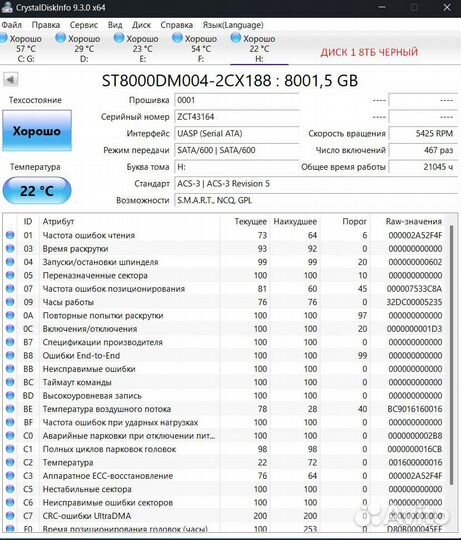Viewport: 461px width, 540px height.
Task: Click status icon for Температура воздушного потока
Action: pyautogui.click(x=10, y=409)
